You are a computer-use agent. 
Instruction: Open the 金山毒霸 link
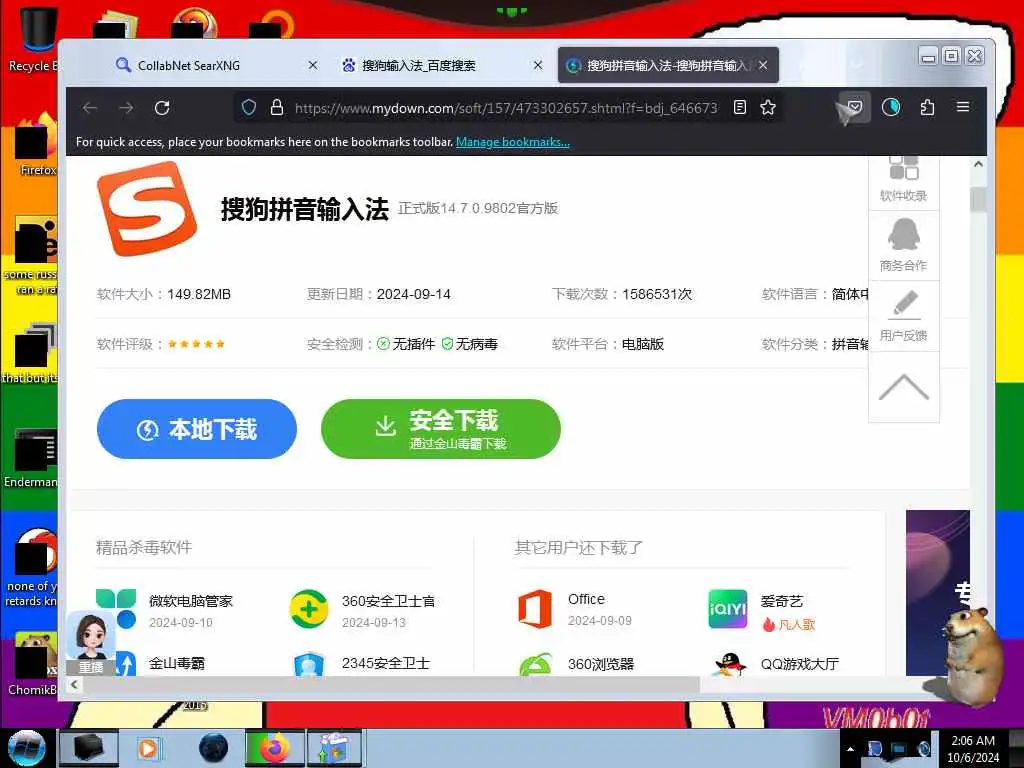point(177,664)
